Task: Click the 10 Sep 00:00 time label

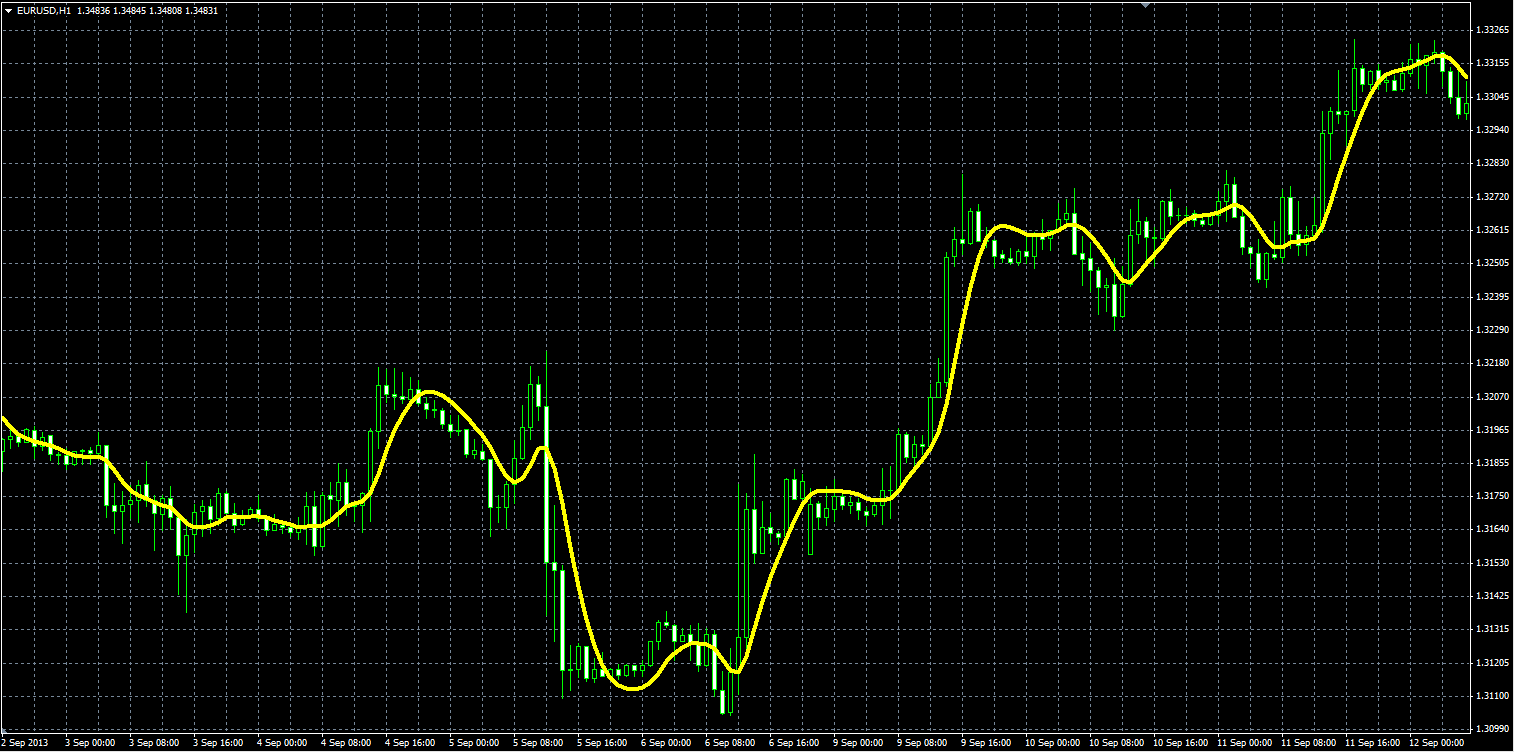Action: [x=1051, y=743]
